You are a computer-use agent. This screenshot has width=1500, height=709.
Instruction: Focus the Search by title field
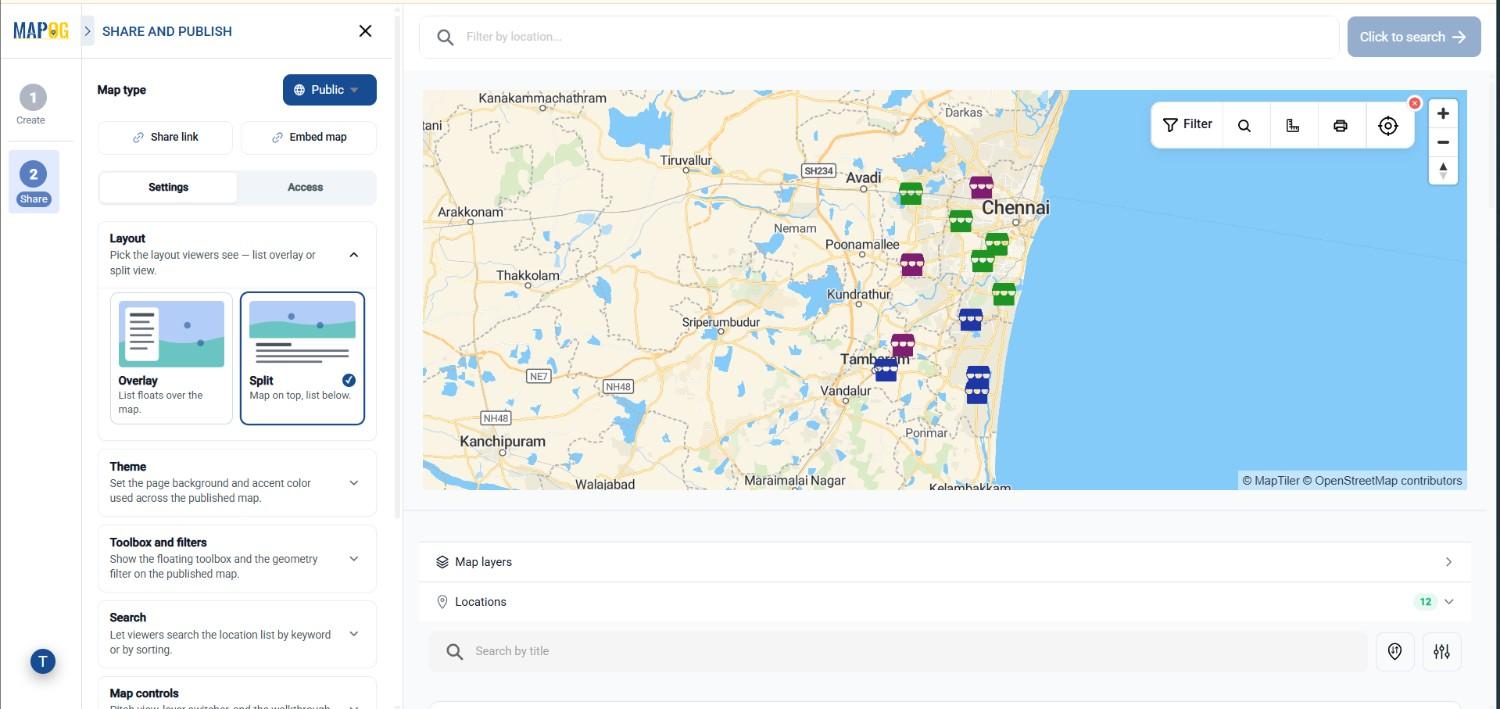[x=898, y=651]
